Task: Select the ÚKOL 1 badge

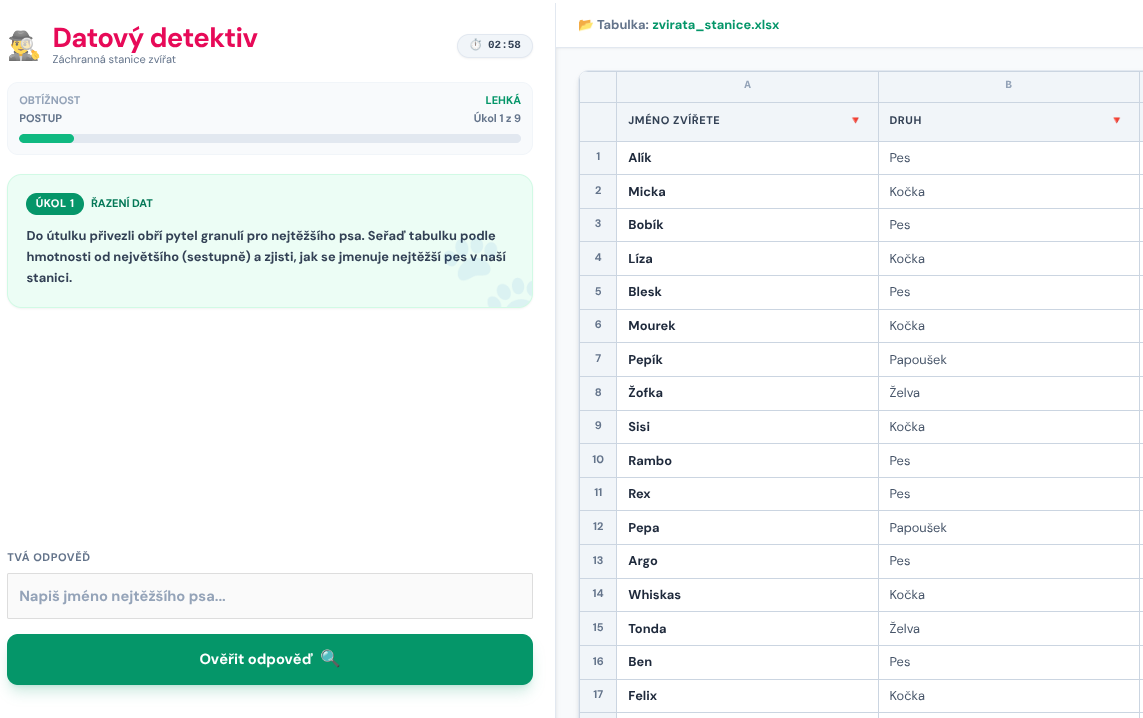Action: pyautogui.click(x=55, y=203)
